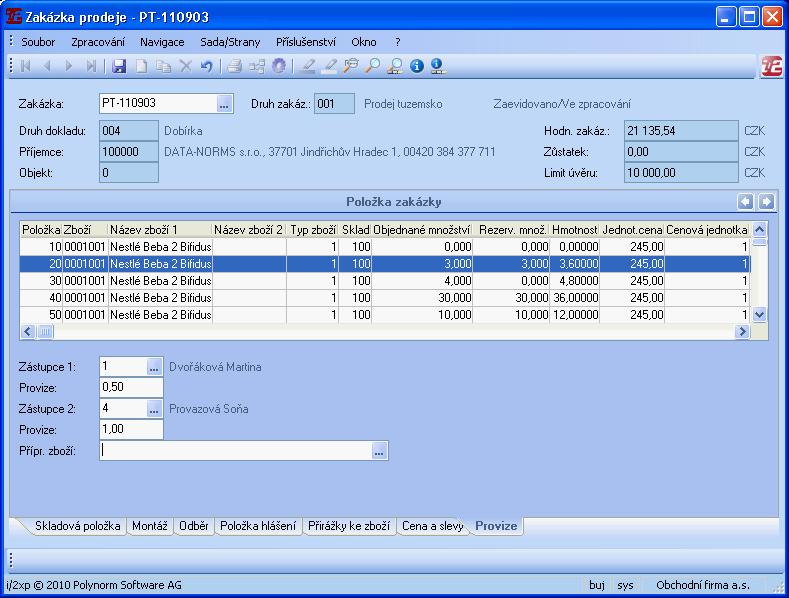Image resolution: width=789 pixels, height=598 pixels.
Task: Open Zakázka lookup ellipsis button
Action: click(224, 104)
